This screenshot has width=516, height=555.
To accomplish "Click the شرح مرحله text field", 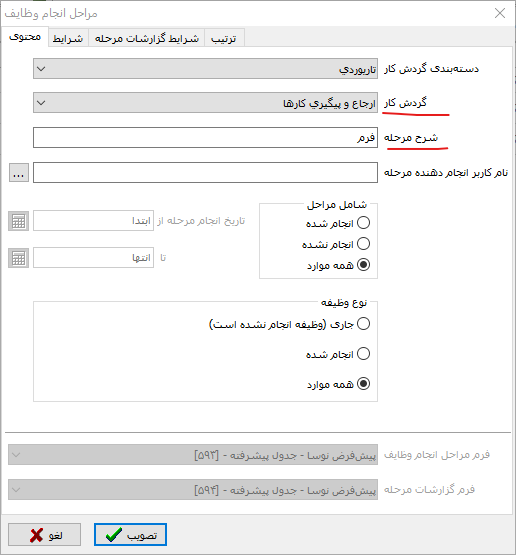I will coord(205,138).
